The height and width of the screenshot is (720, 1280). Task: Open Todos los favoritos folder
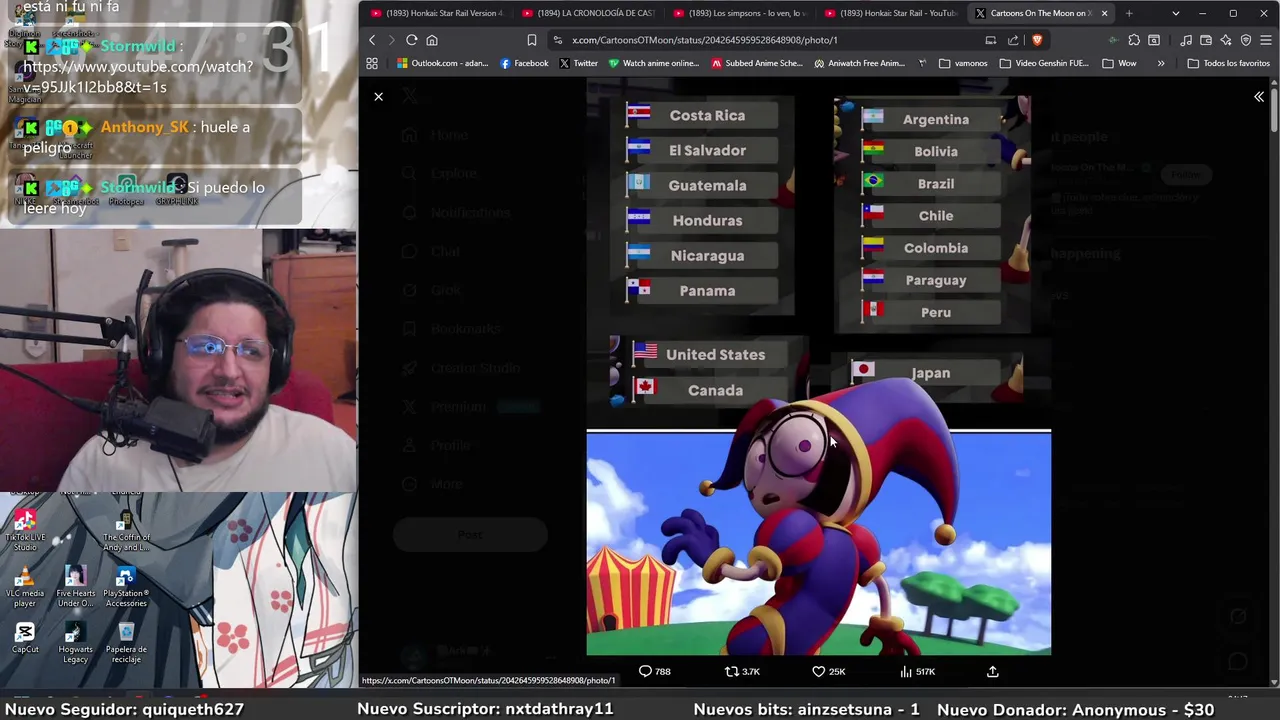click(1228, 63)
